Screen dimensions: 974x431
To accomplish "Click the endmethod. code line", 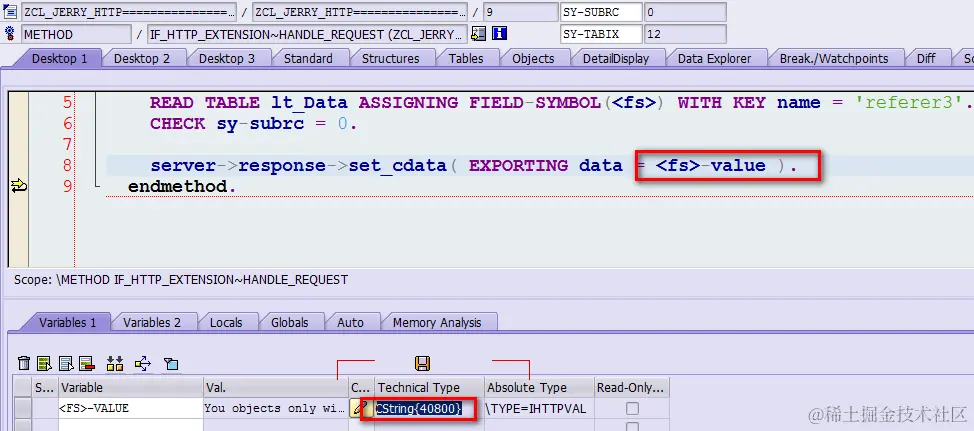I will [182, 186].
